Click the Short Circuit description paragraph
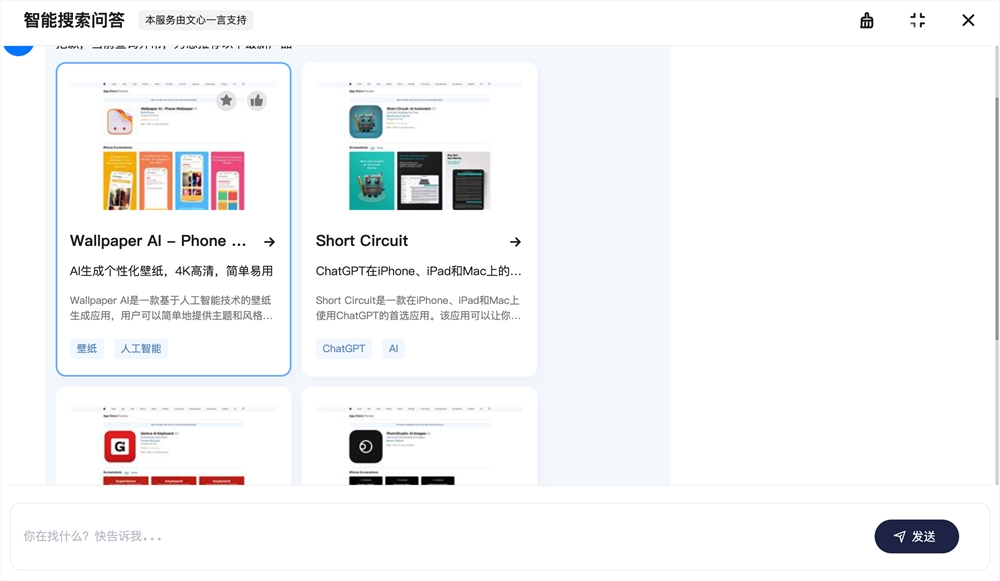This screenshot has width=1000, height=581. pyautogui.click(x=418, y=308)
